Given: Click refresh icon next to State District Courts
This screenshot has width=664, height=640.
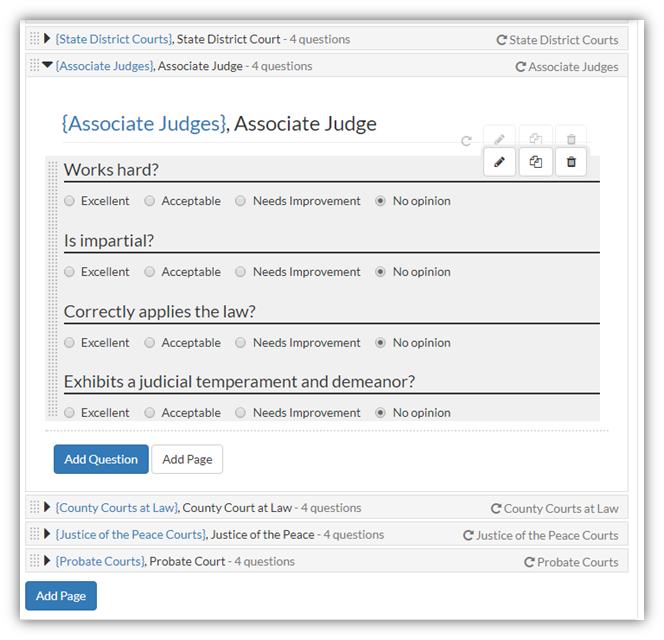Looking at the screenshot, I should [x=501, y=40].
